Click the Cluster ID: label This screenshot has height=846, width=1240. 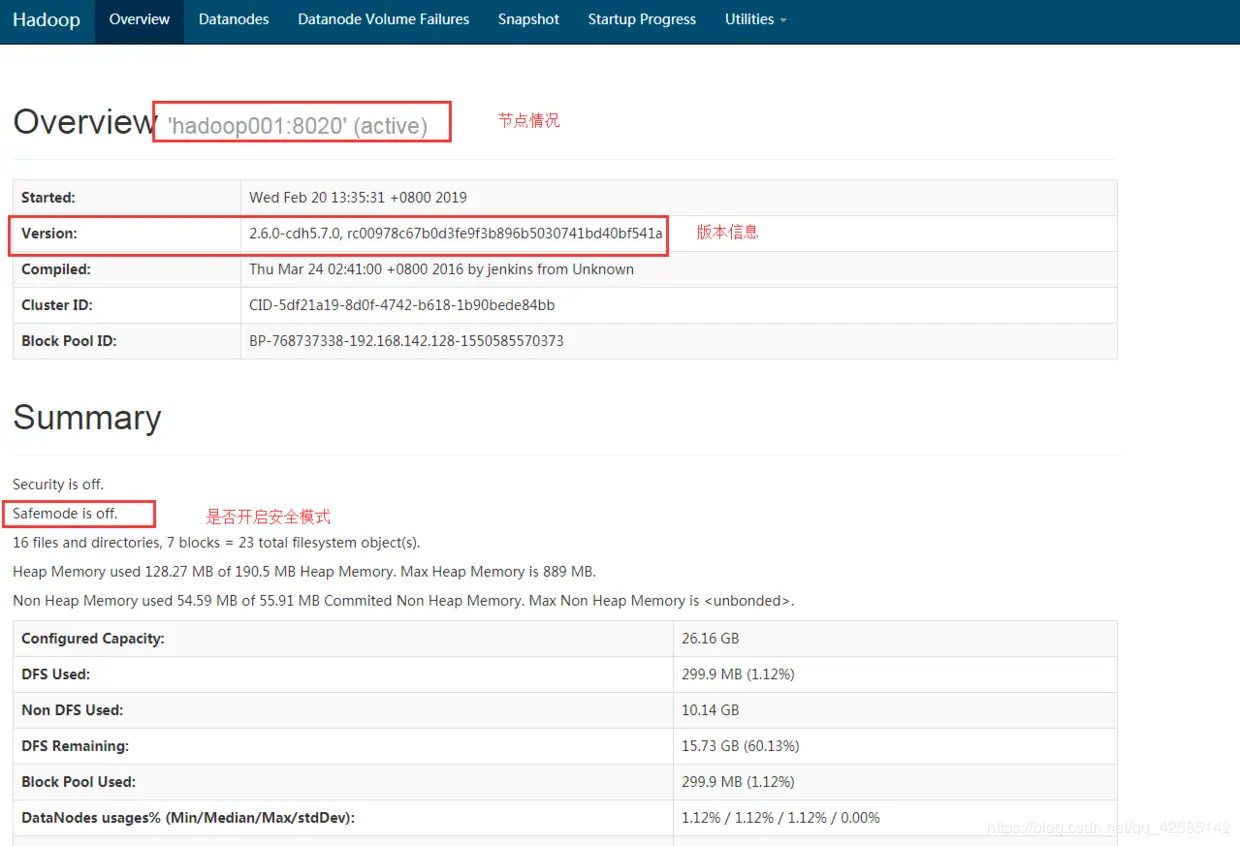(57, 306)
